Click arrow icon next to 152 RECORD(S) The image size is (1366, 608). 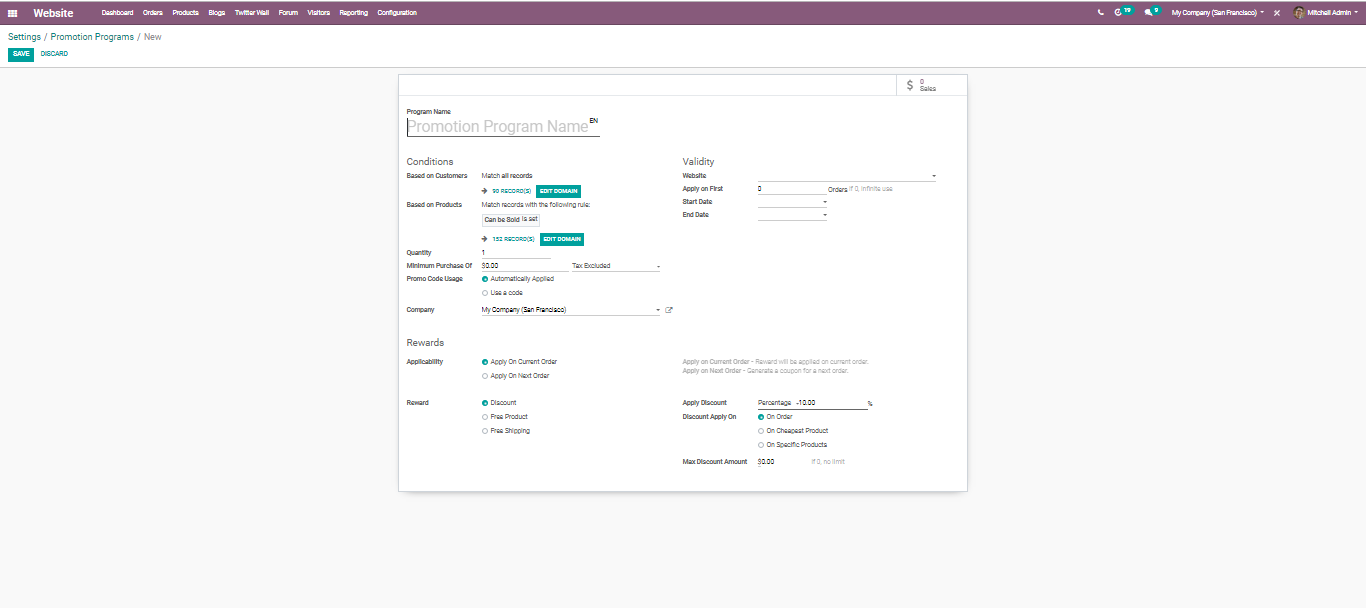[485, 239]
